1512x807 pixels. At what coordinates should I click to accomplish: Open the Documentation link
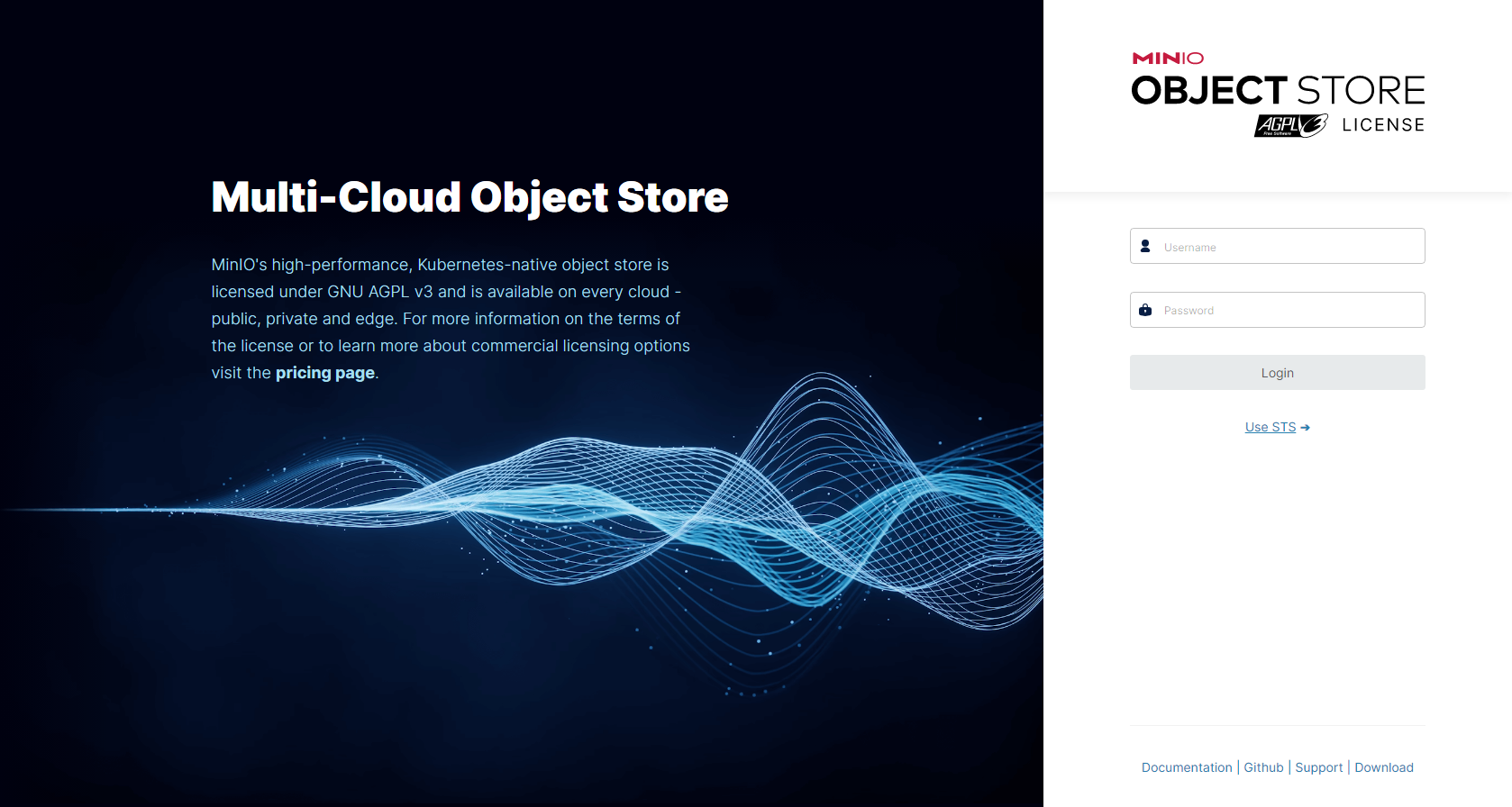point(1187,767)
